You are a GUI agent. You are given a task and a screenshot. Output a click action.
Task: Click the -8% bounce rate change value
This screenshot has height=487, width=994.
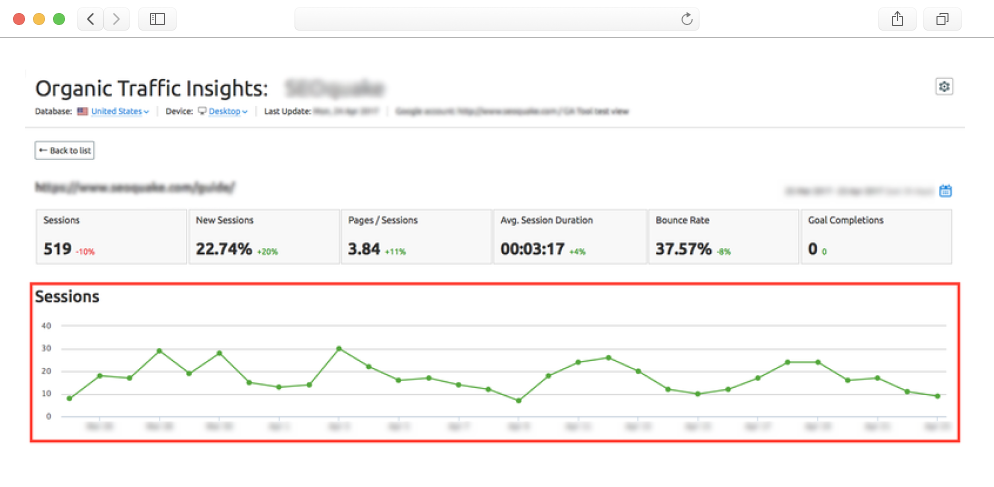point(723,252)
